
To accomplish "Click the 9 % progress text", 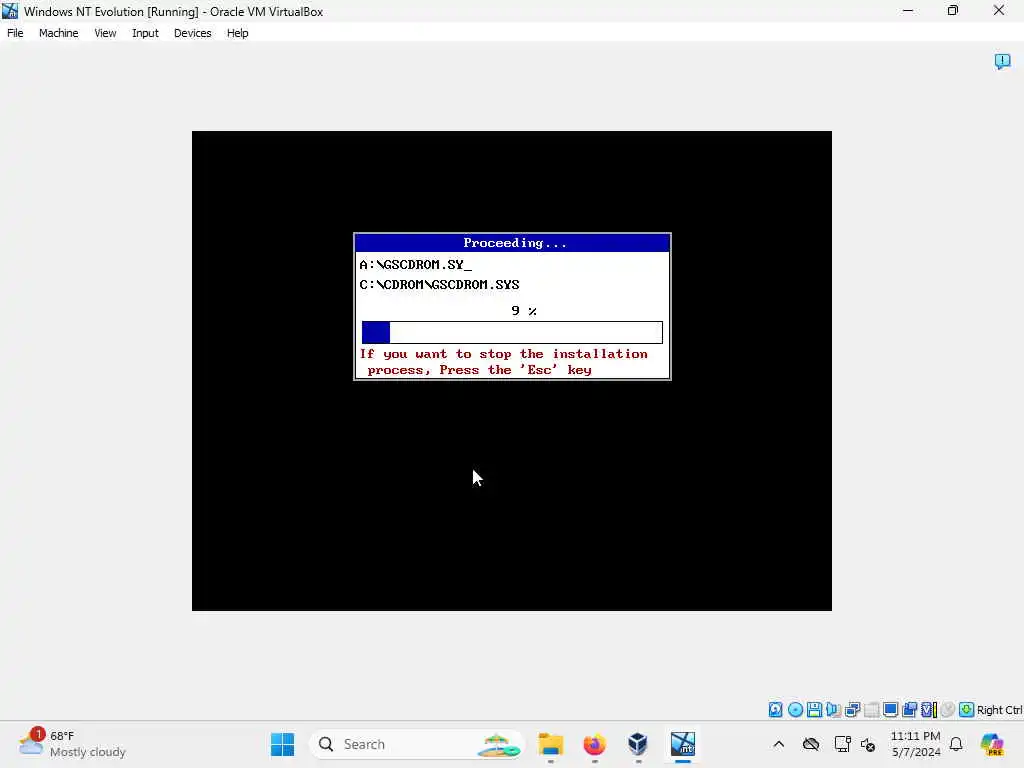I will coord(524,311).
